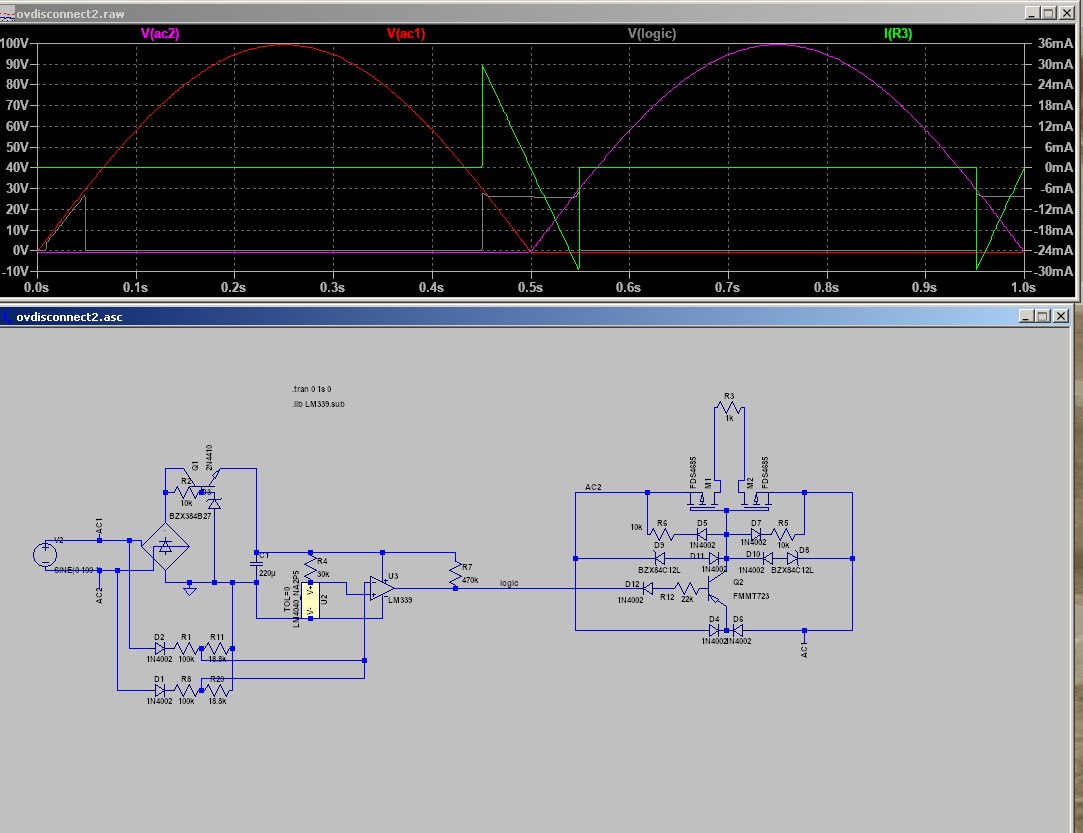Select the V(ac2) trace label
Image resolution: width=1083 pixels, height=833 pixels.
(160, 33)
